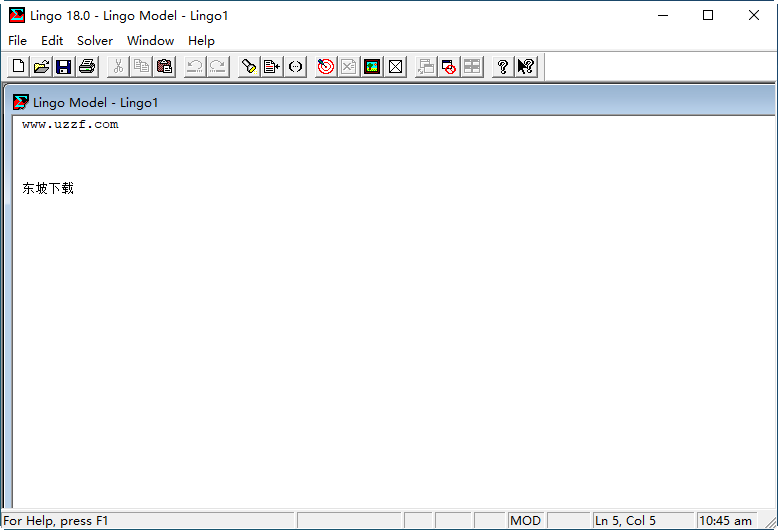Click the New document toolbar icon
This screenshot has width=778, height=530.
(x=18, y=66)
